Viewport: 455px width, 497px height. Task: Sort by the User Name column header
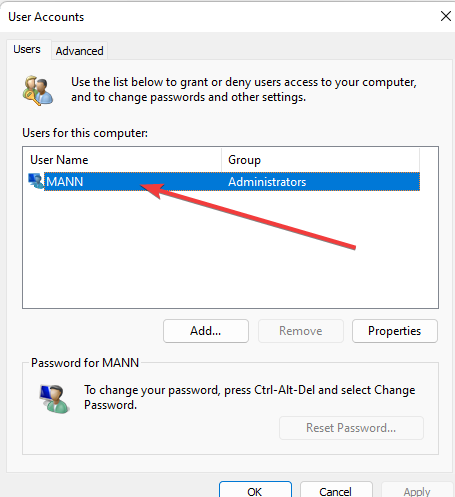tap(122, 160)
